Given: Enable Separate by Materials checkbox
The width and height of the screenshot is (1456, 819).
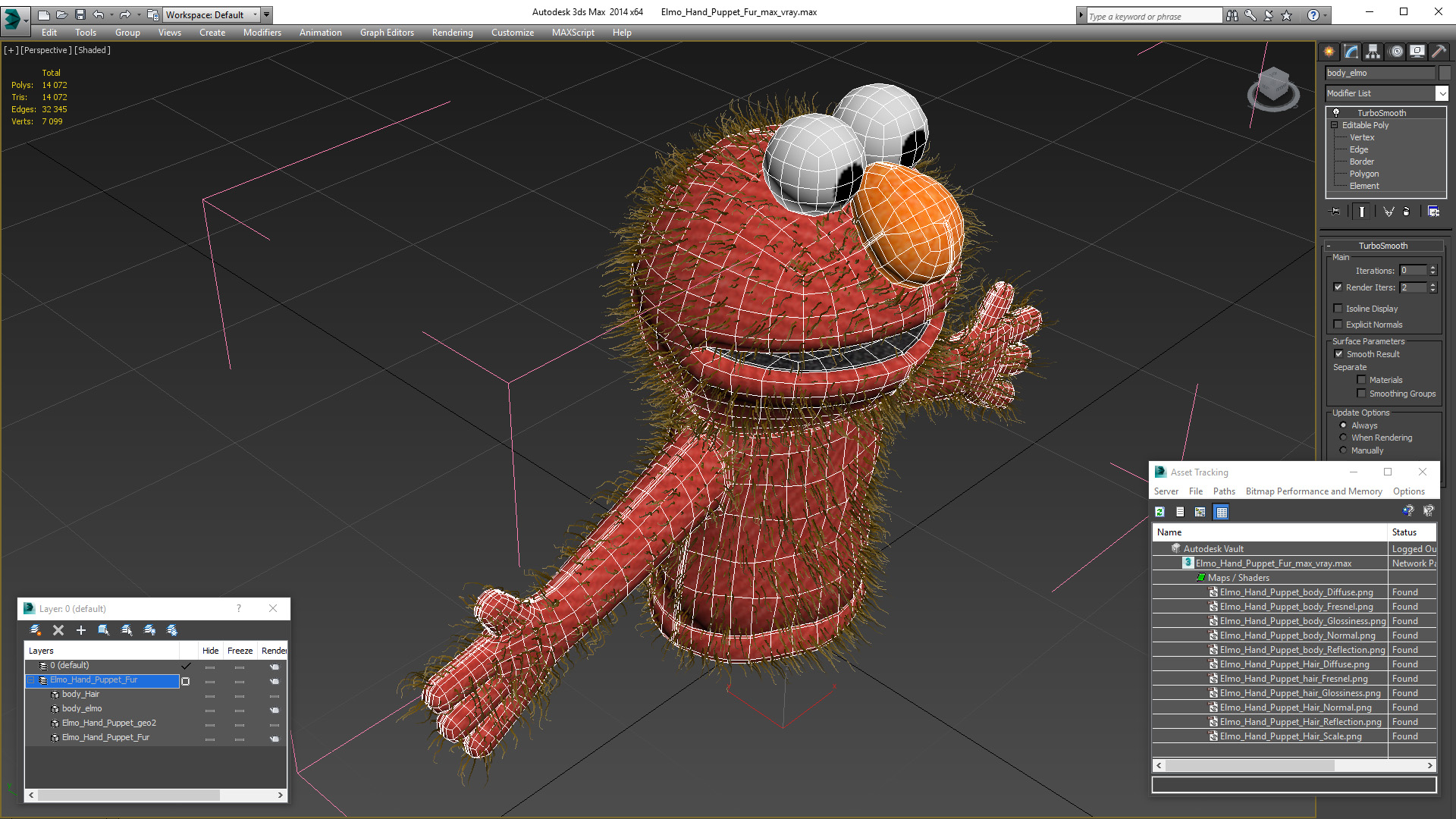Looking at the screenshot, I should pyautogui.click(x=1361, y=380).
